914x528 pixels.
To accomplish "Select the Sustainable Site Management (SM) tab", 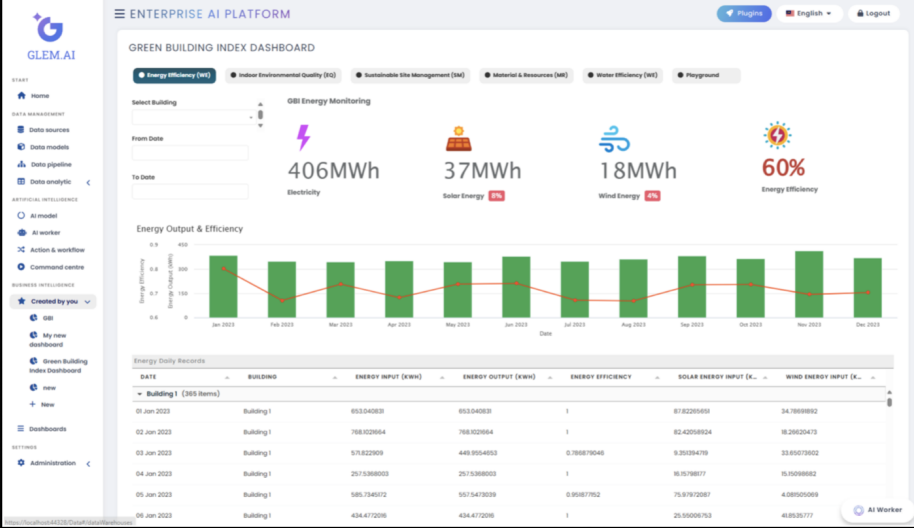I will point(410,75).
